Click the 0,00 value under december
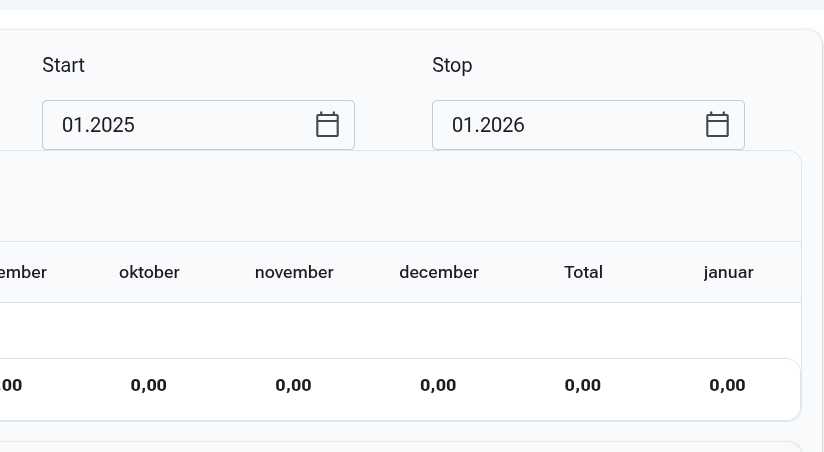The image size is (824, 452). [x=438, y=385]
